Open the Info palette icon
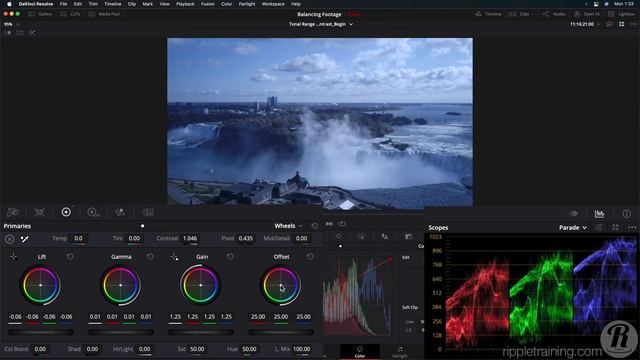 coord(627,213)
